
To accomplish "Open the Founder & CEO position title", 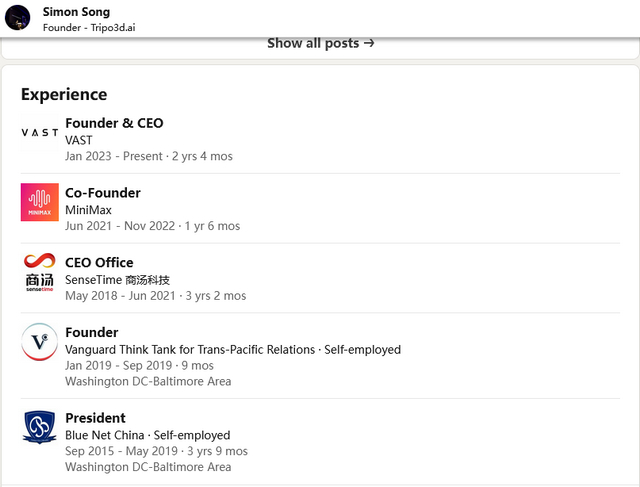I will click(114, 123).
